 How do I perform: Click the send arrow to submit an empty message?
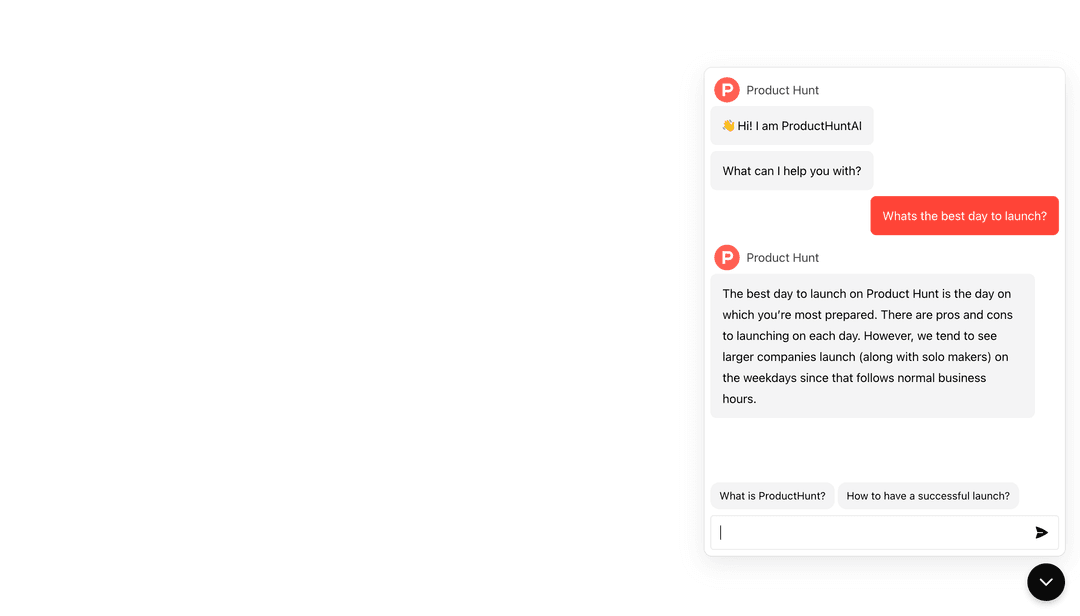1041,532
